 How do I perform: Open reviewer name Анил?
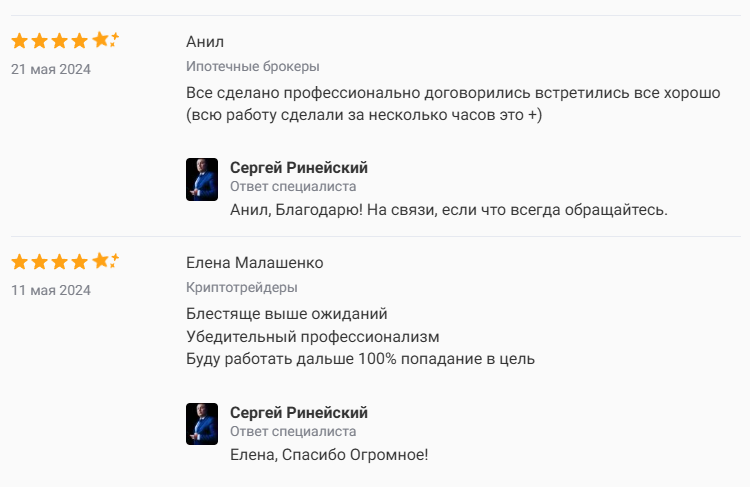pos(205,41)
